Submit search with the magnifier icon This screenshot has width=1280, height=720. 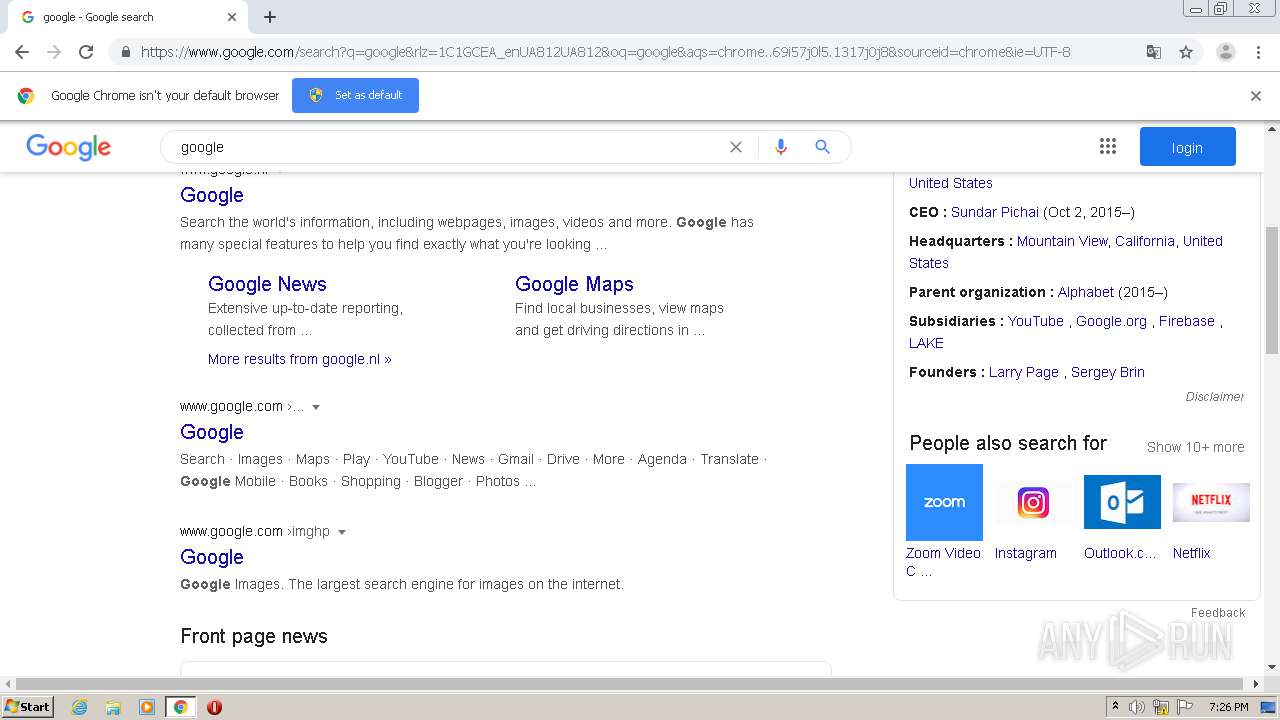click(x=823, y=147)
